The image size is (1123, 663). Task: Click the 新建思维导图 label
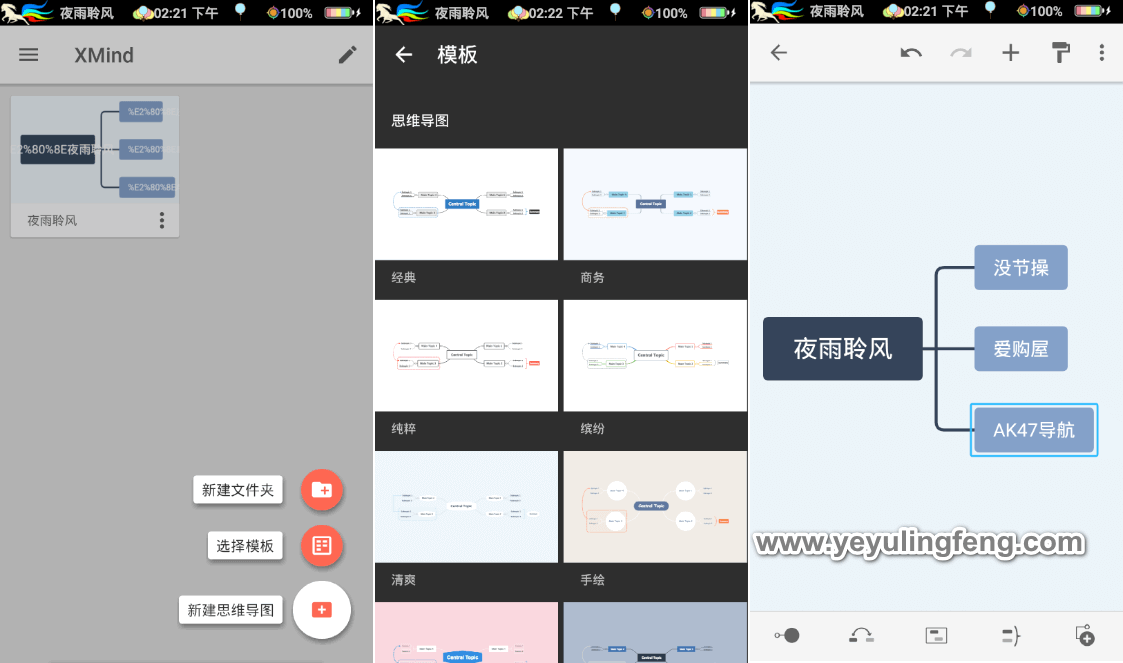[231, 610]
